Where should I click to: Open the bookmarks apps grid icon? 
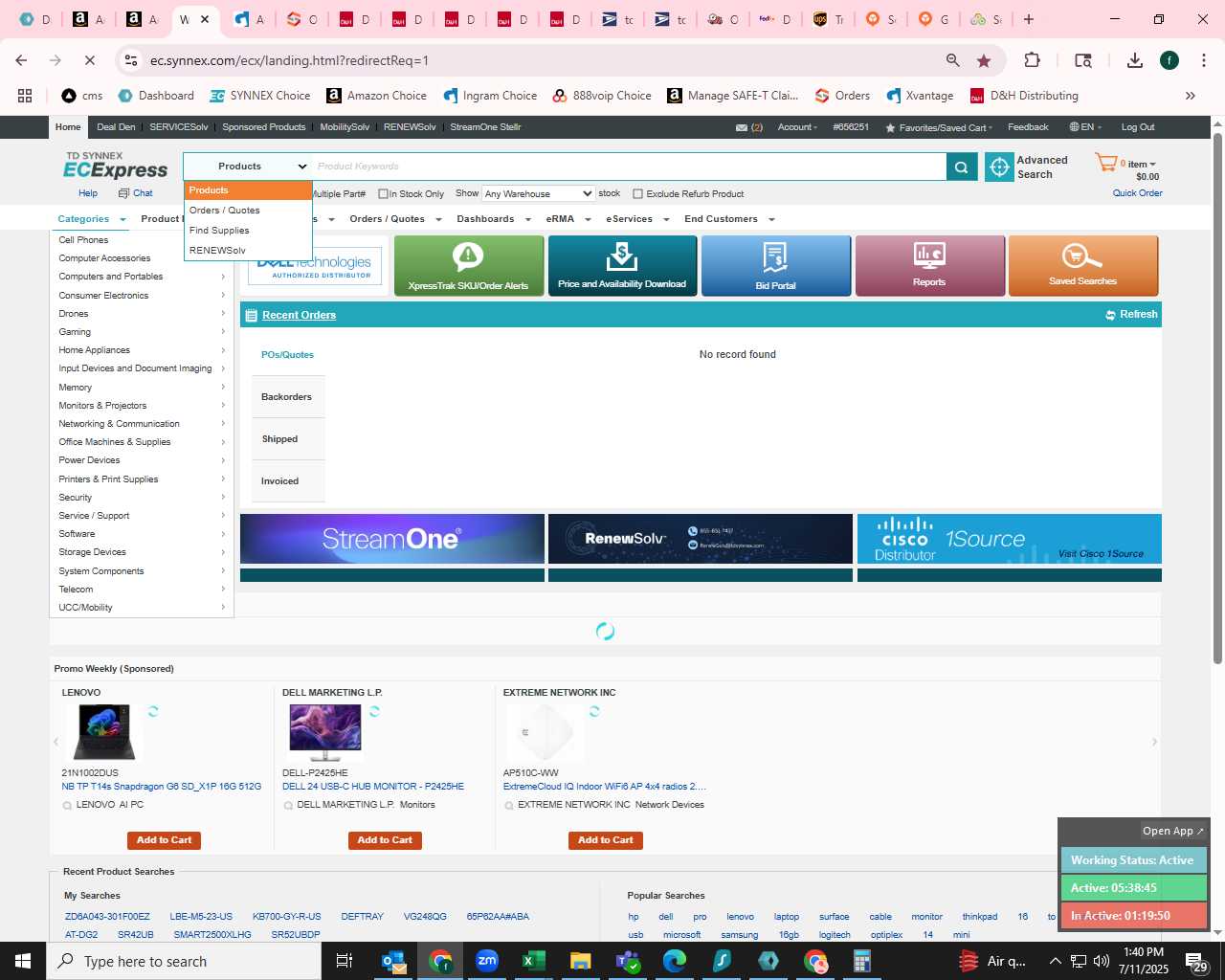tap(25, 96)
